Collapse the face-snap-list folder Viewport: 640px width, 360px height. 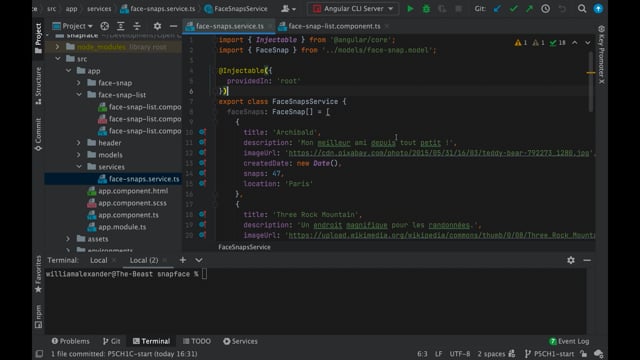point(79,95)
